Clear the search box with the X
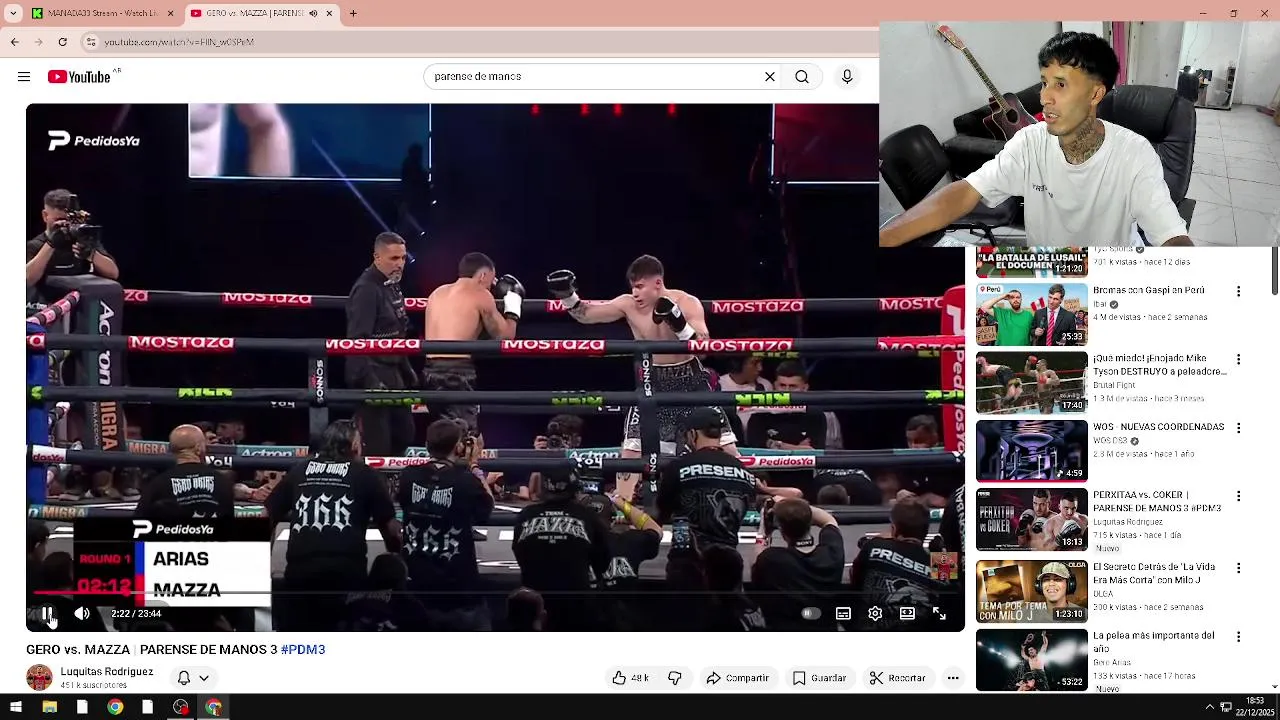The height and width of the screenshot is (720, 1280). coord(770,76)
